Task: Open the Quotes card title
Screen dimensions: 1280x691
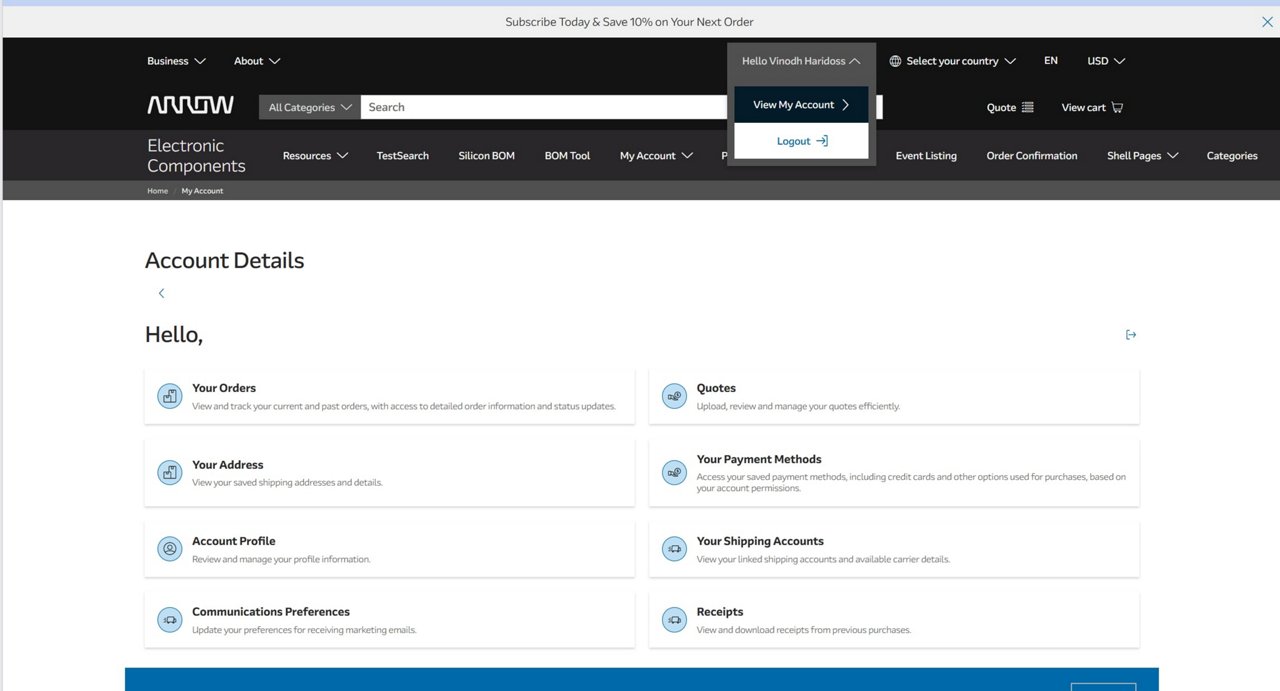Action: pyautogui.click(x=716, y=388)
